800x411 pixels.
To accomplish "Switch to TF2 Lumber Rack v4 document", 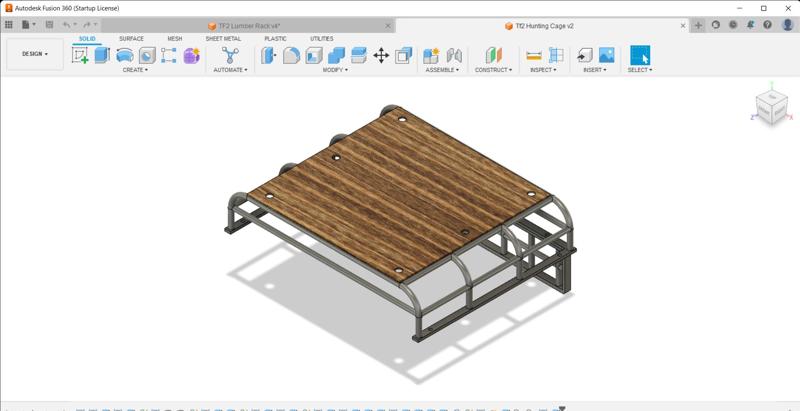I will click(249, 26).
